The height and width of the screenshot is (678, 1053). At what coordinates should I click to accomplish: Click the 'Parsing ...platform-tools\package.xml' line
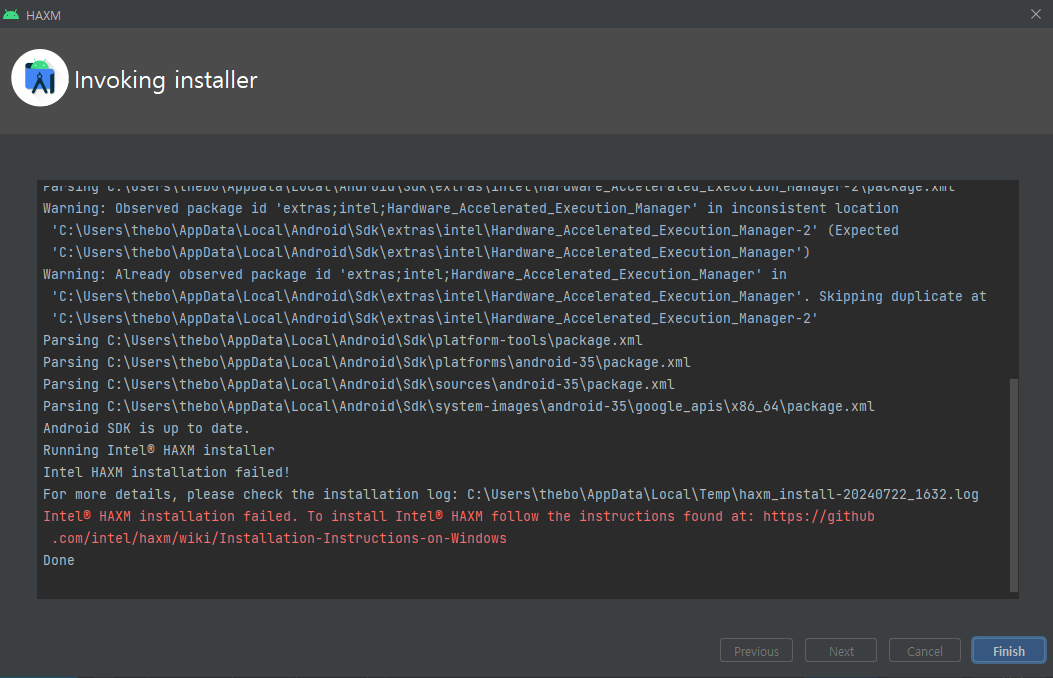pyautogui.click(x=342, y=340)
